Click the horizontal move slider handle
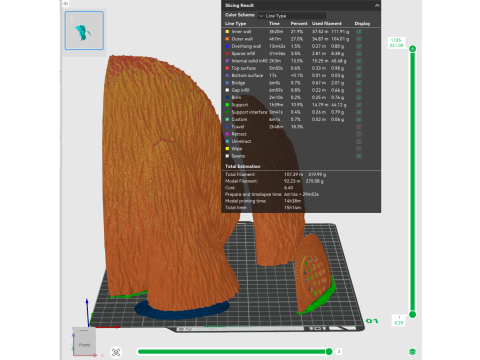The image size is (480, 360). click(329, 351)
